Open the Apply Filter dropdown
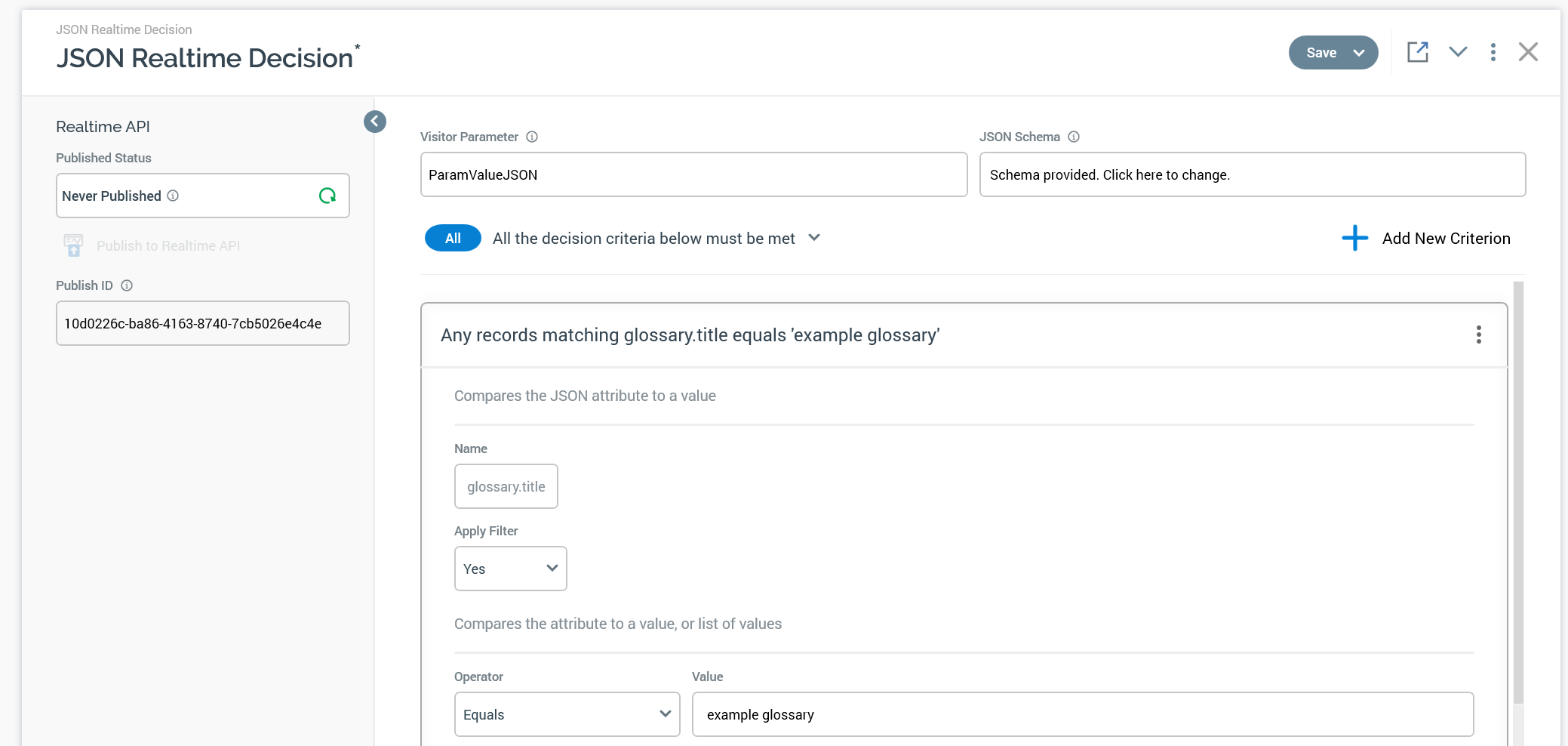 [x=510, y=569]
